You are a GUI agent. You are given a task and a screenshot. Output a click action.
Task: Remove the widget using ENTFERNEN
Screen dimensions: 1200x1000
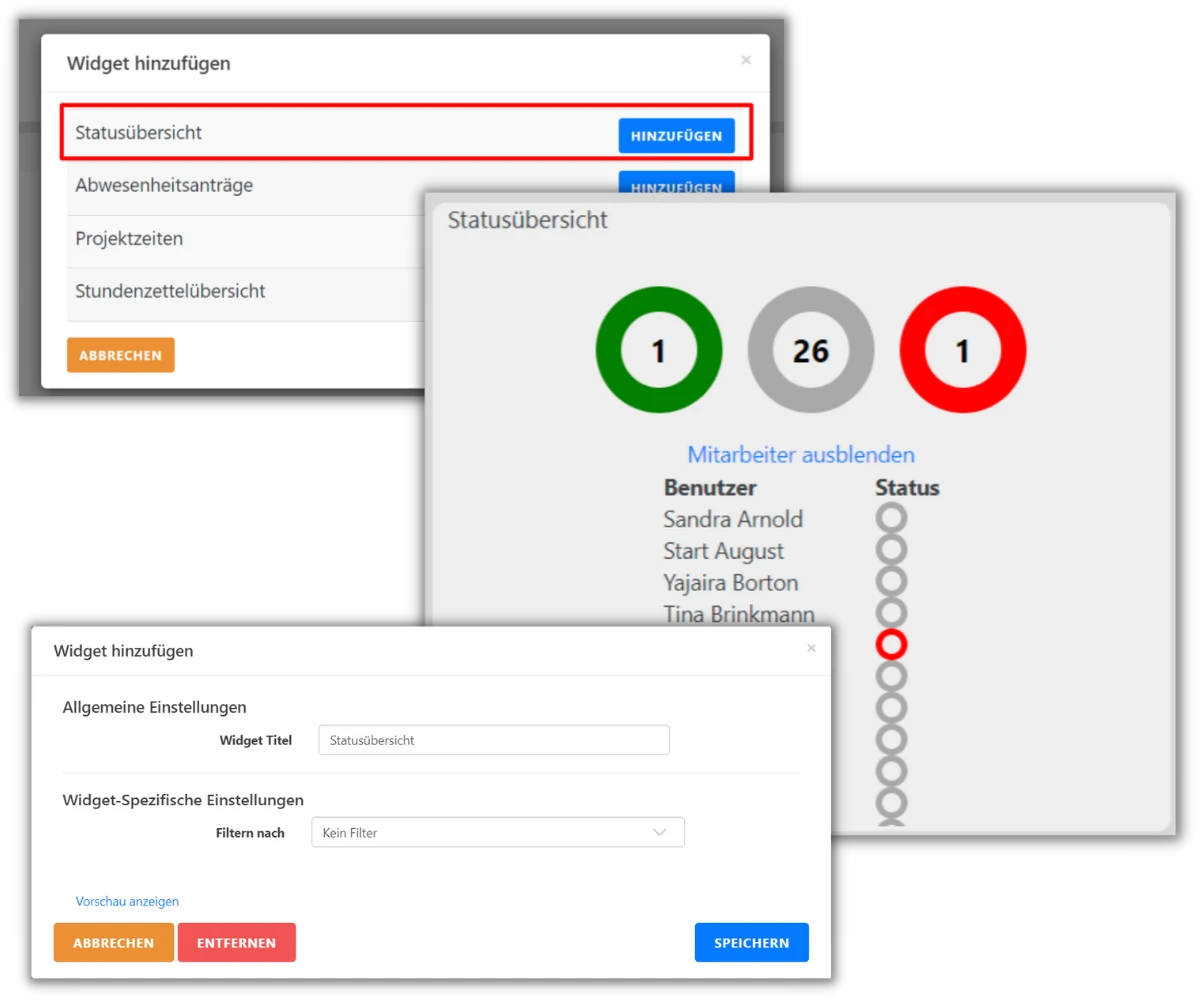(237, 942)
